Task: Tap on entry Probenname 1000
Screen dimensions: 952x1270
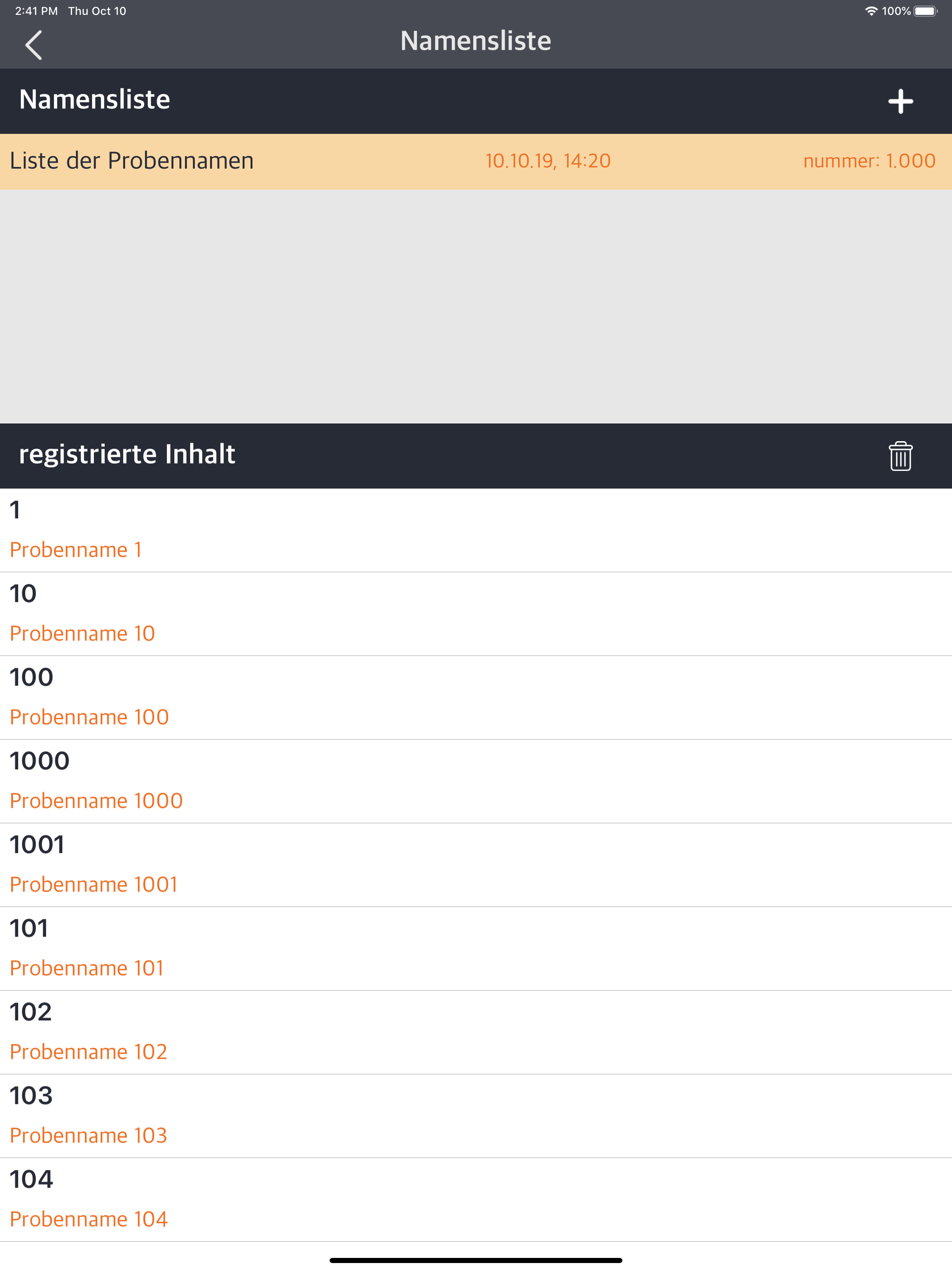Action: [x=476, y=781]
